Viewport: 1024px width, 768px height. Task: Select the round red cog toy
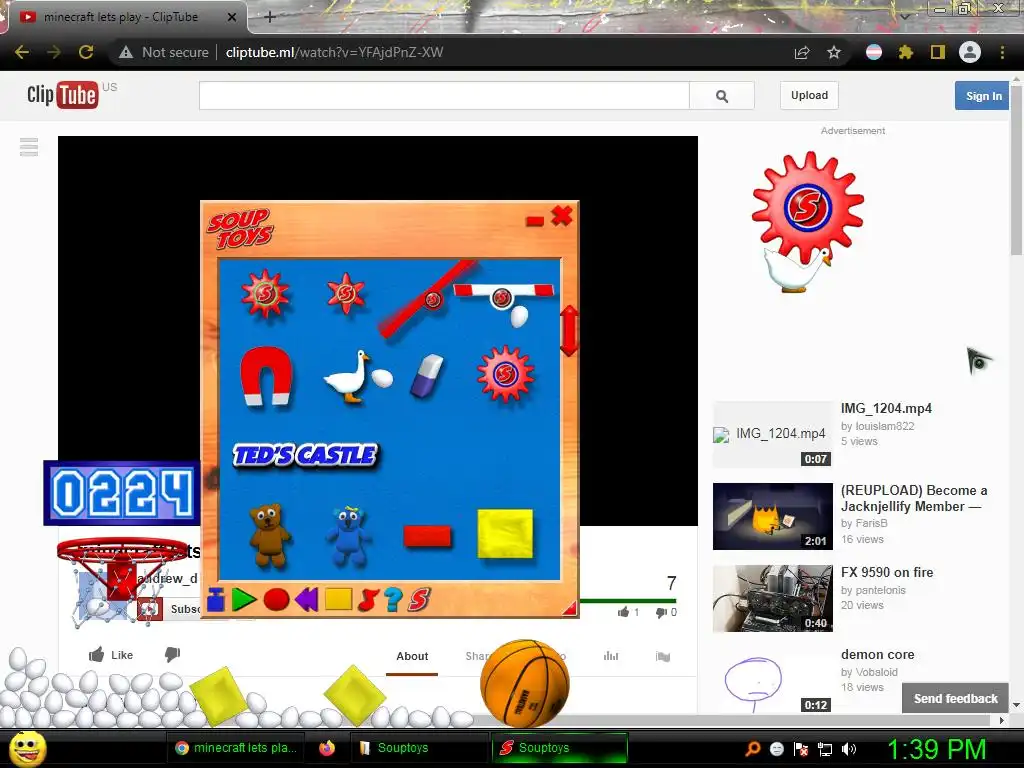[x=505, y=374]
